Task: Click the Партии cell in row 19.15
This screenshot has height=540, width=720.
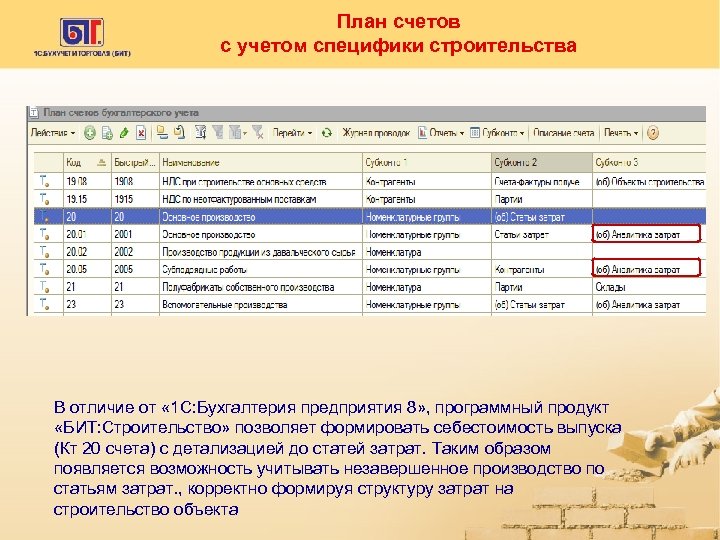Action: coord(542,199)
